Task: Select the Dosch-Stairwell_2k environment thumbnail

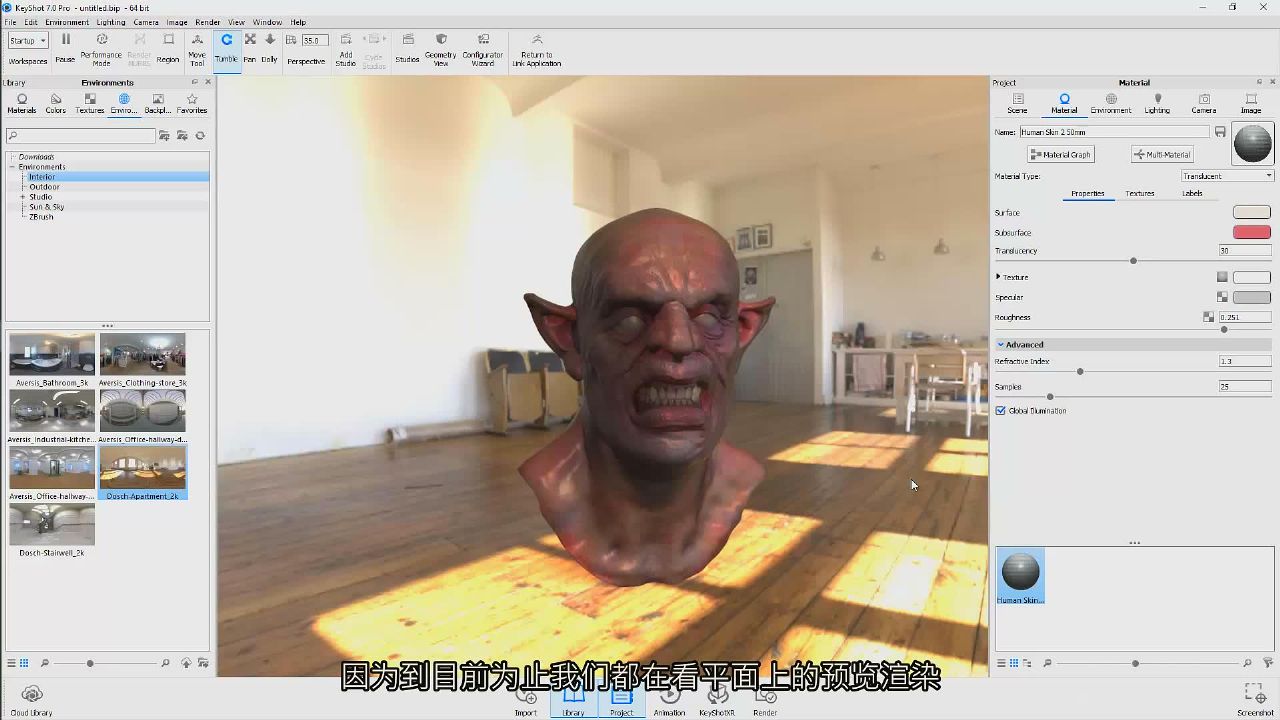Action: (52, 530)
